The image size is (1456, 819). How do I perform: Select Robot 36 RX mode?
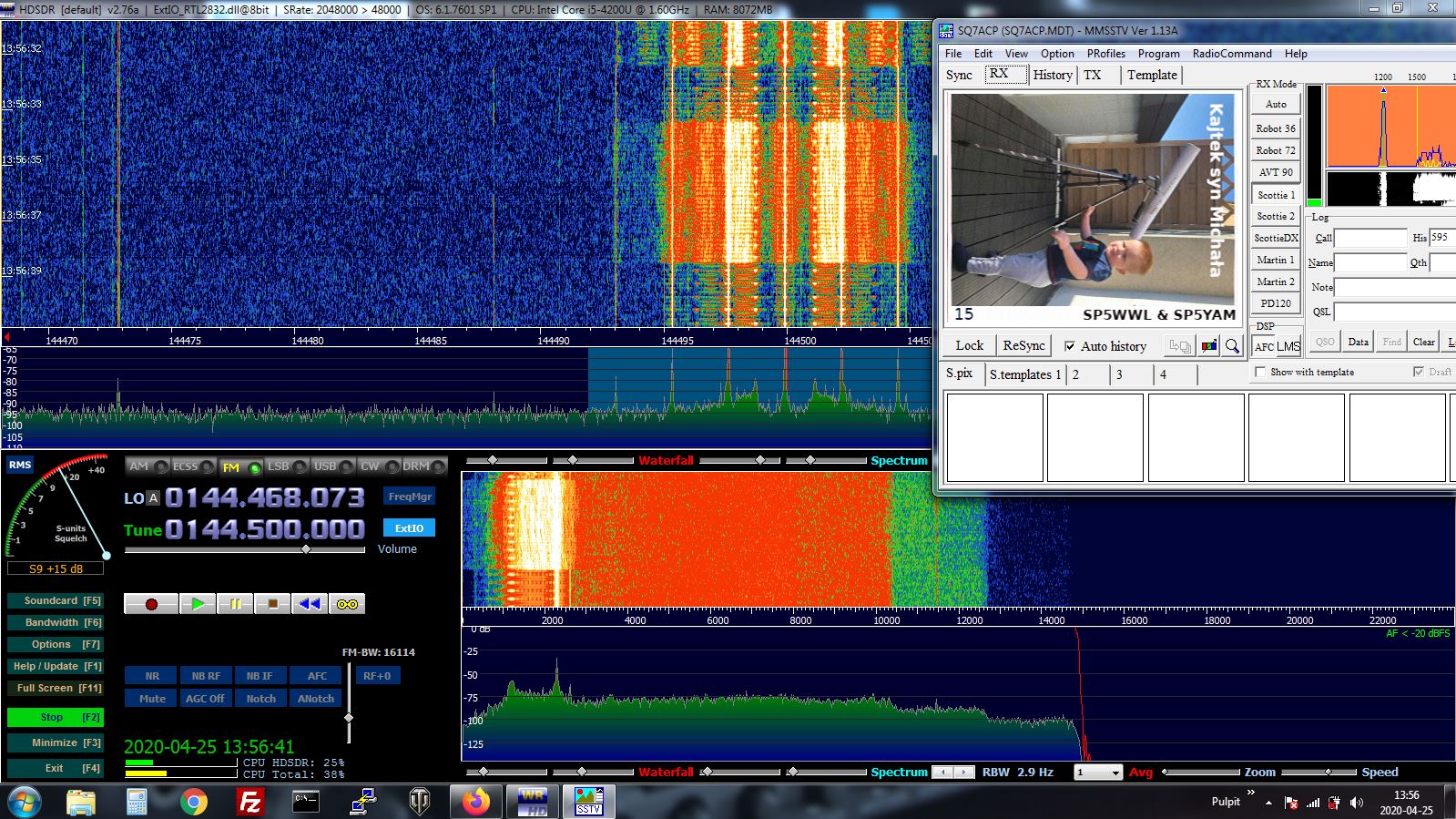1275,128
